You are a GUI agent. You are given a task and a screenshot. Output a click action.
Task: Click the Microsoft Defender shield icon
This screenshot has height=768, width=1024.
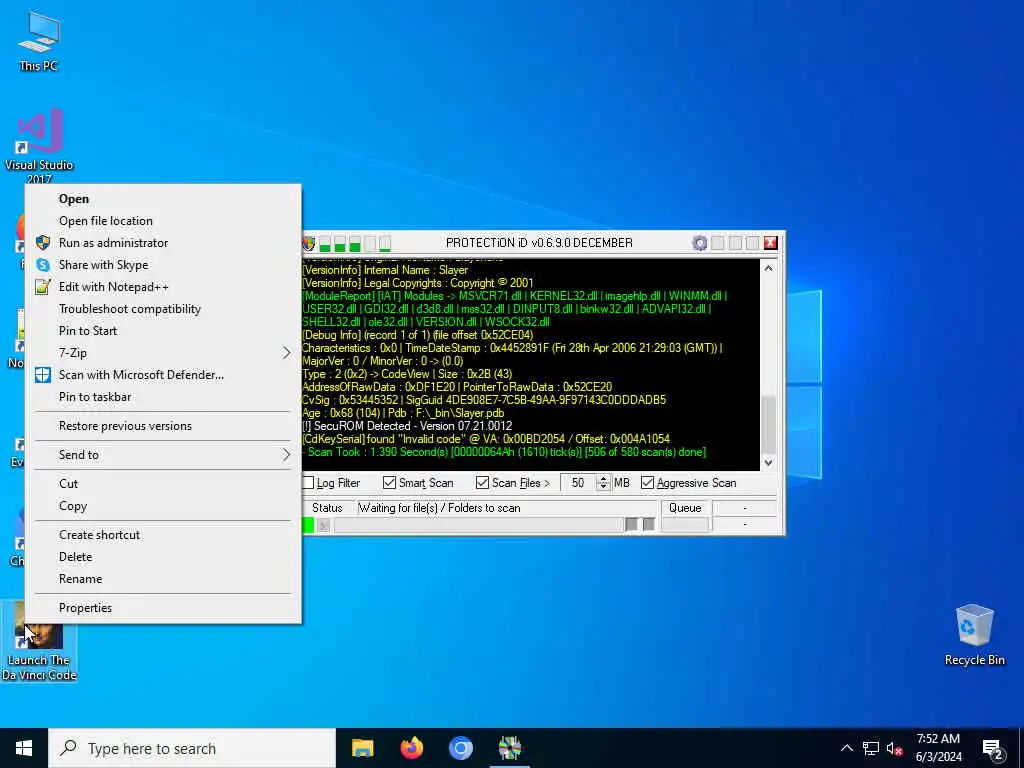(x=43, y=375)
